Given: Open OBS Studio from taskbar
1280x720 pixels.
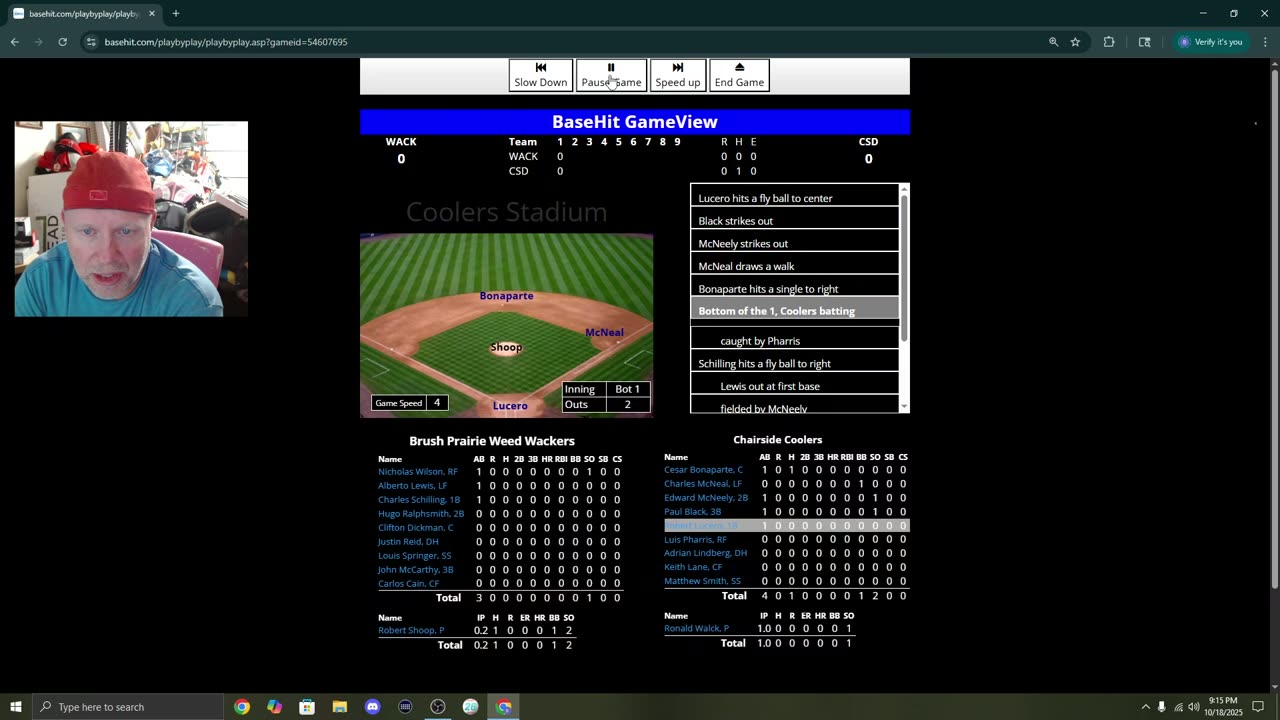Looking at the screenshot, I should point(438,707).
